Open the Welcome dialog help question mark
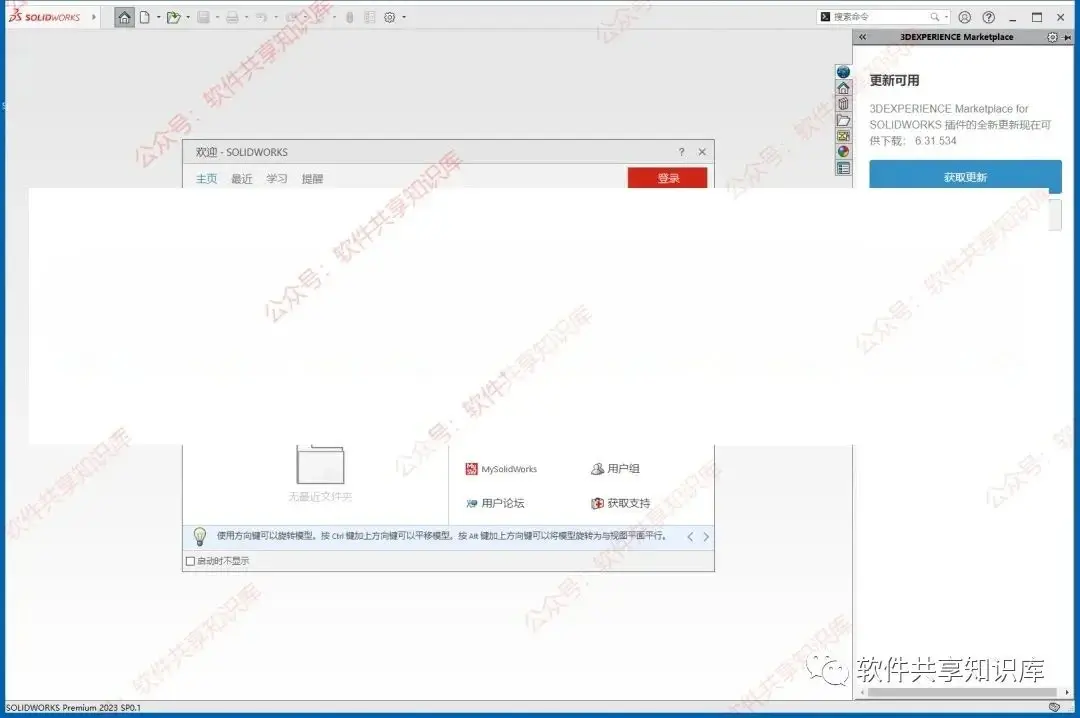Image resolution: width=1080 pixels, height=718 pixels. pos(681,152)
